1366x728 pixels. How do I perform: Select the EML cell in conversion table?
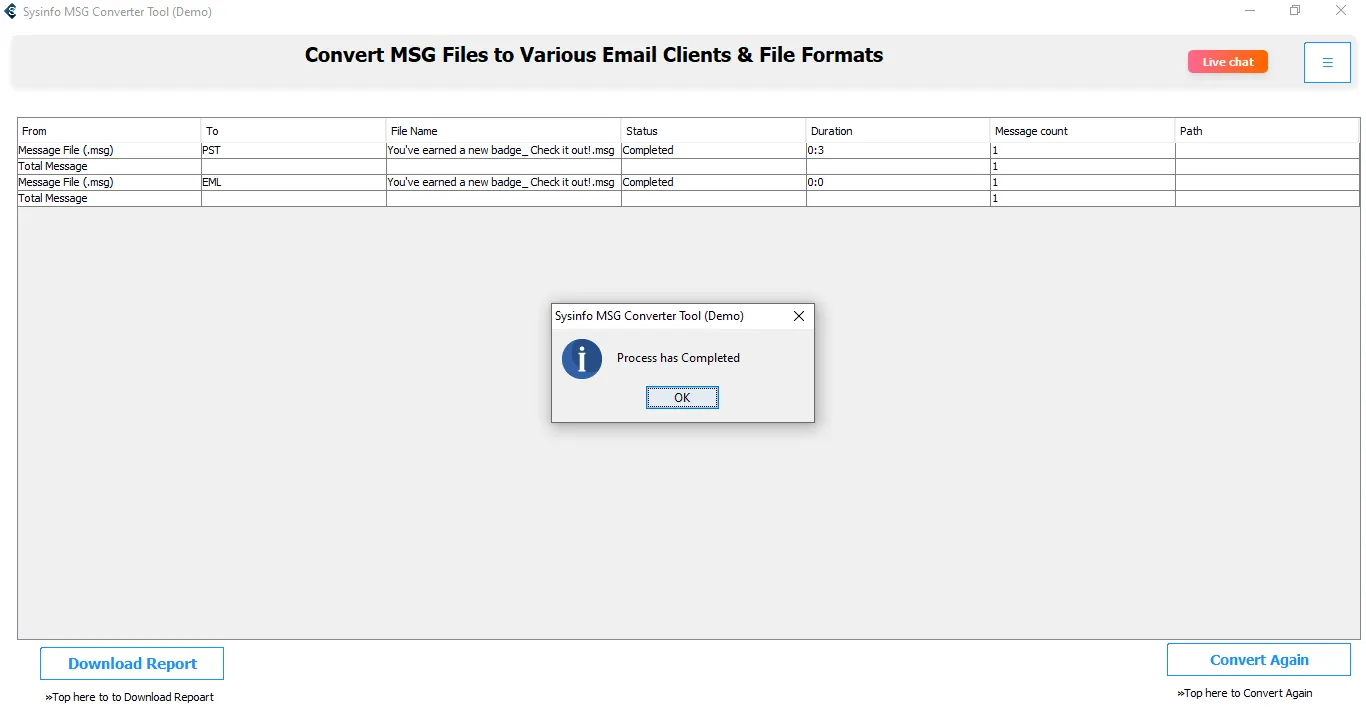pyautogui.click(x=212, y=182)
